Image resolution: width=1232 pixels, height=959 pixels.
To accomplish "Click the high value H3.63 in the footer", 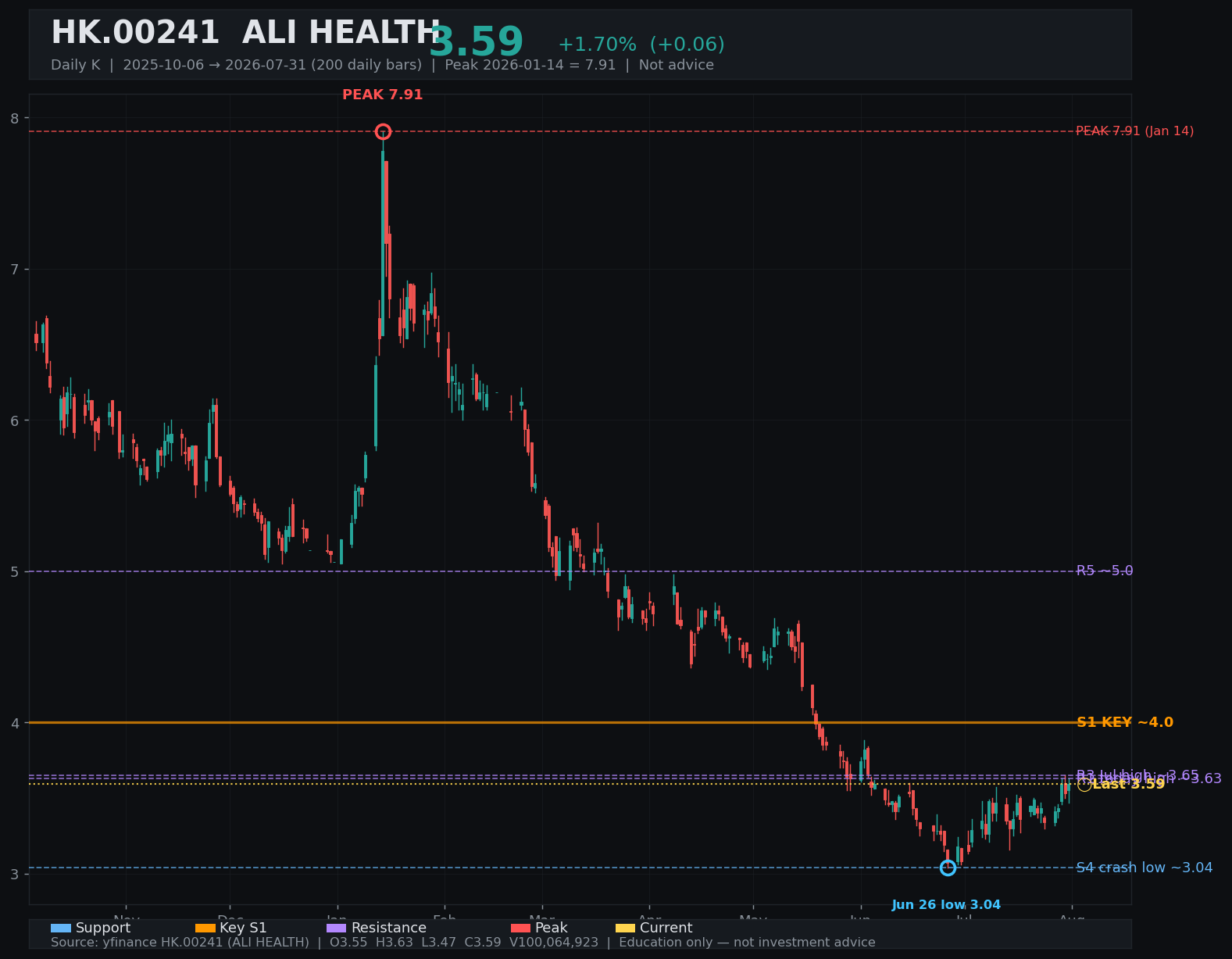I will point(395,943).
